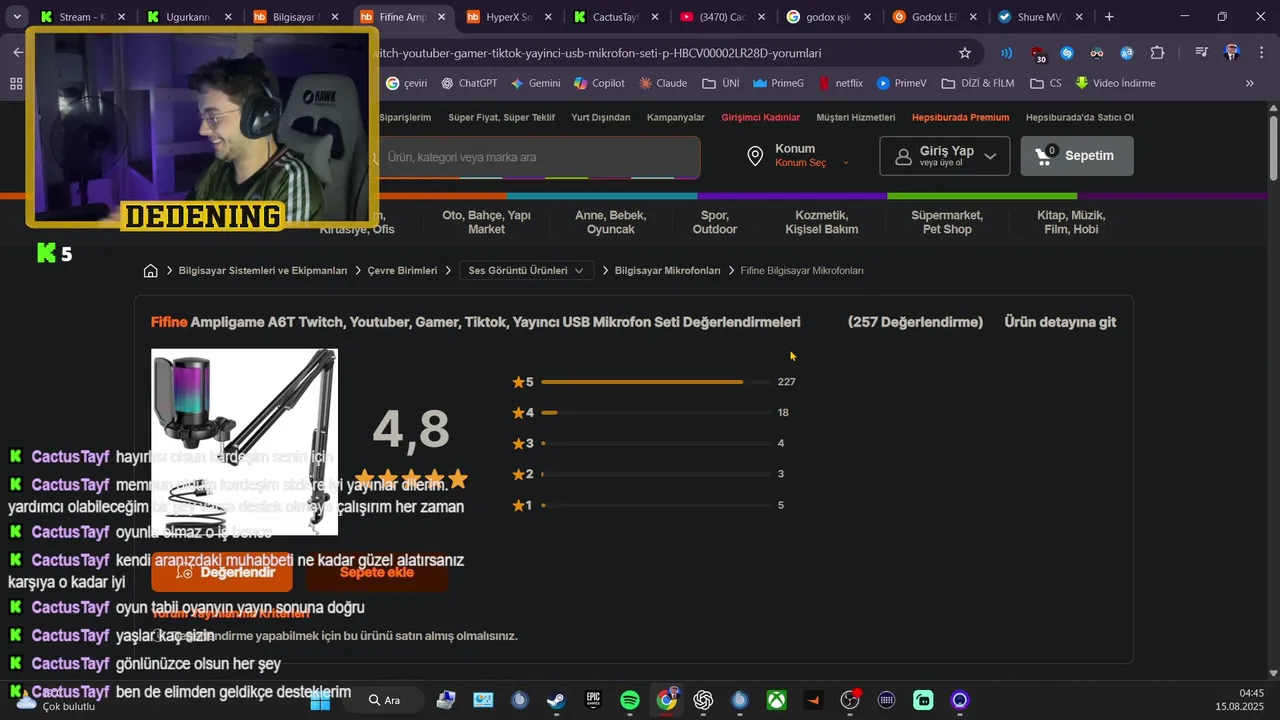This screenshot has height=720, width=1280.
Task: Open the CS bookmark folder
Action: 1046,83
